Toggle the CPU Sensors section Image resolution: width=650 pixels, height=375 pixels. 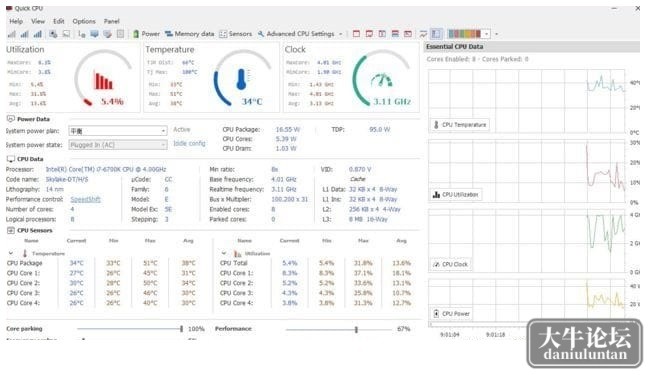coord(11,230)
